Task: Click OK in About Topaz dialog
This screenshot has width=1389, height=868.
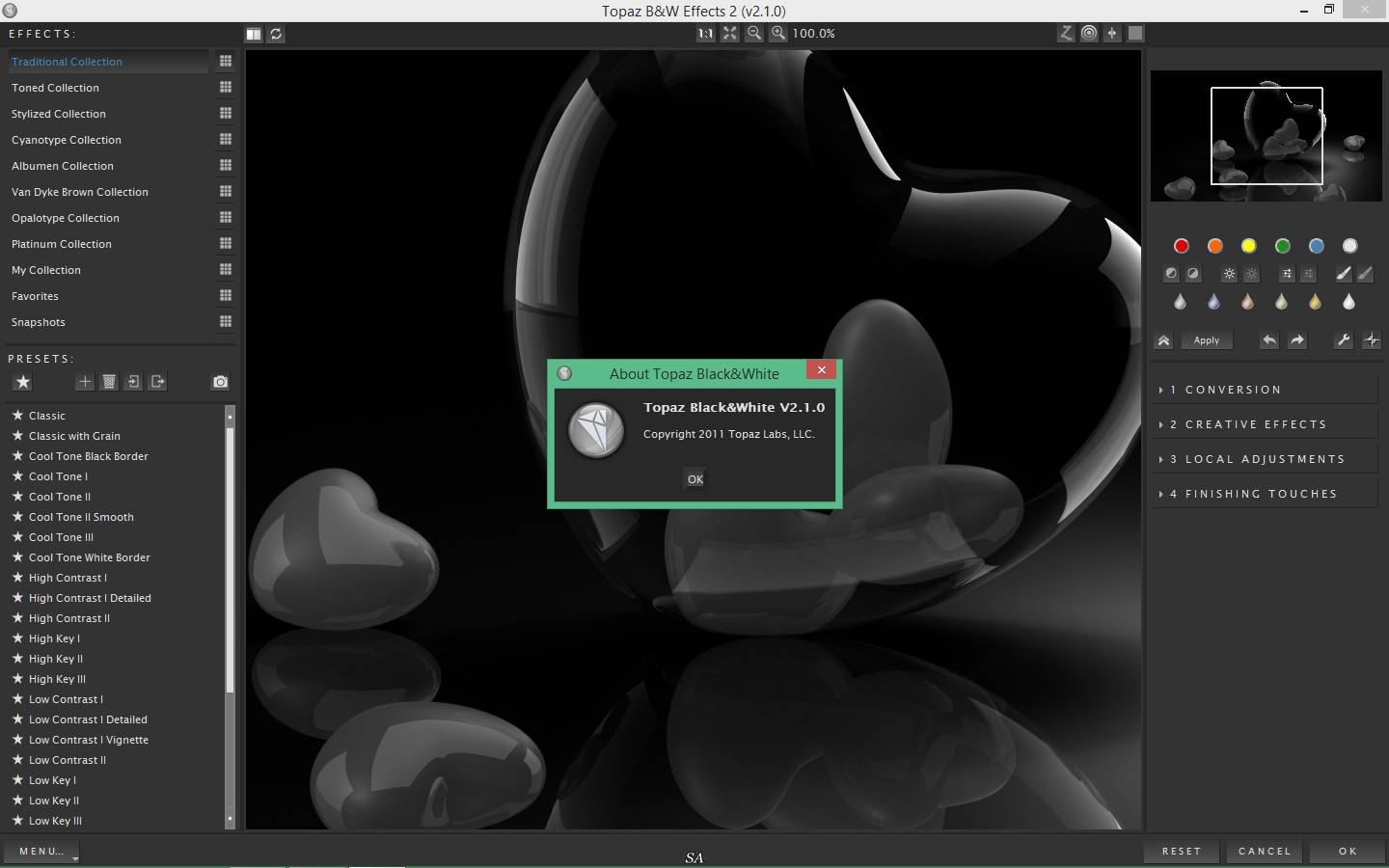Action: click(695, 479)
